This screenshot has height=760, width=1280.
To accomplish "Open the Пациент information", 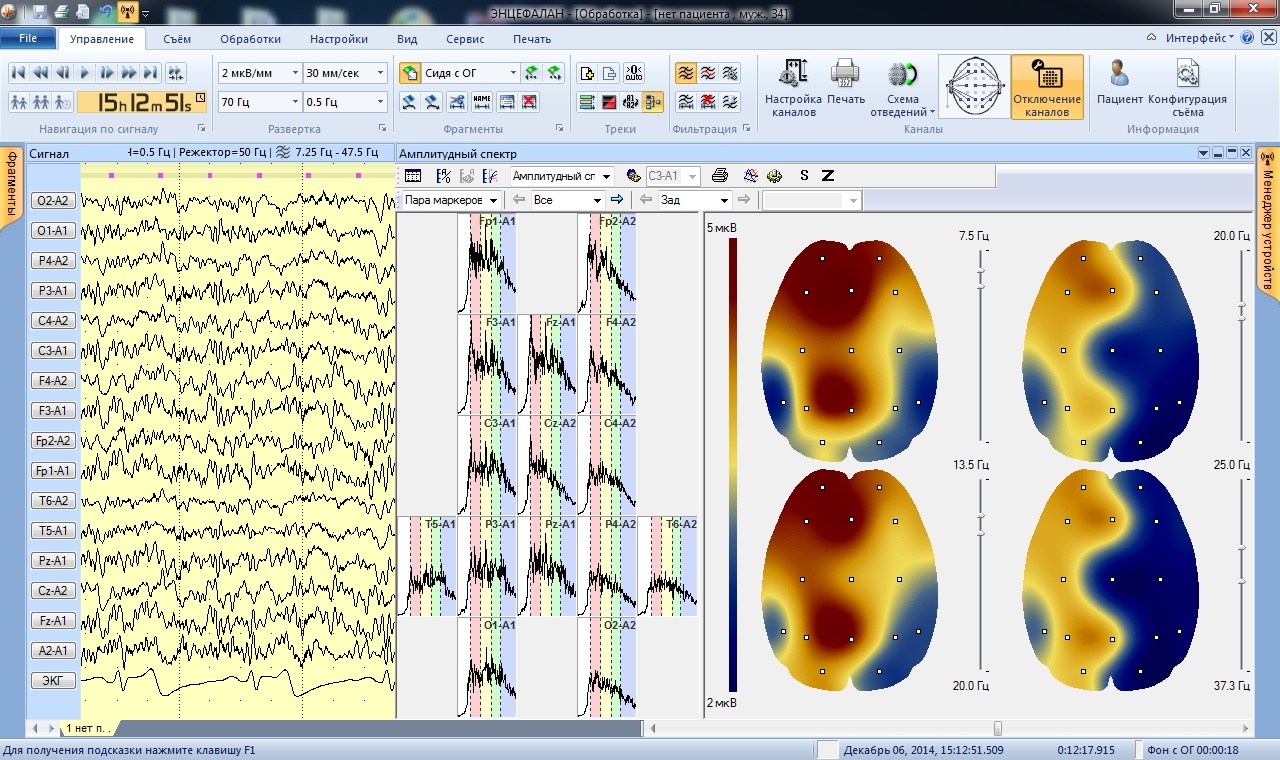I will [1120, 83].
